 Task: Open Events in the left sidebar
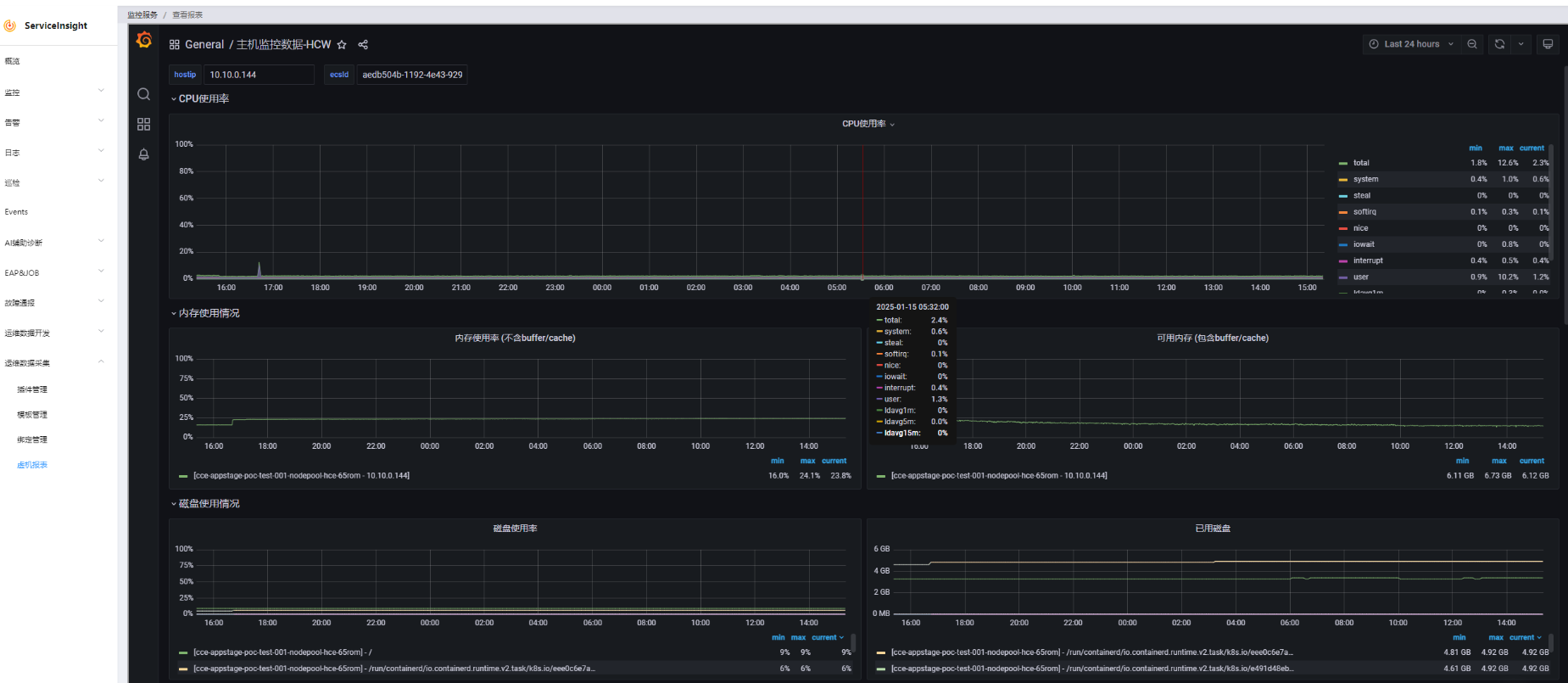tap(16, 212)
